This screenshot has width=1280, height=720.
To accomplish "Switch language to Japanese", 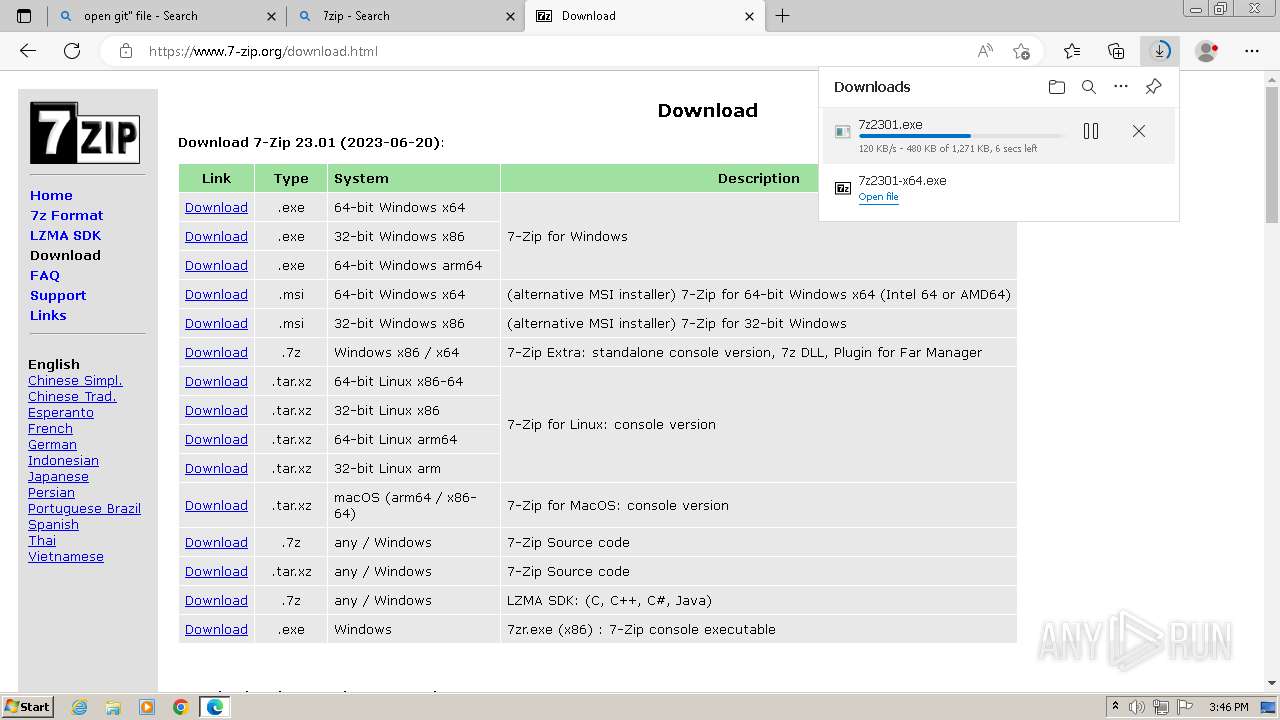I will (58, 476).
